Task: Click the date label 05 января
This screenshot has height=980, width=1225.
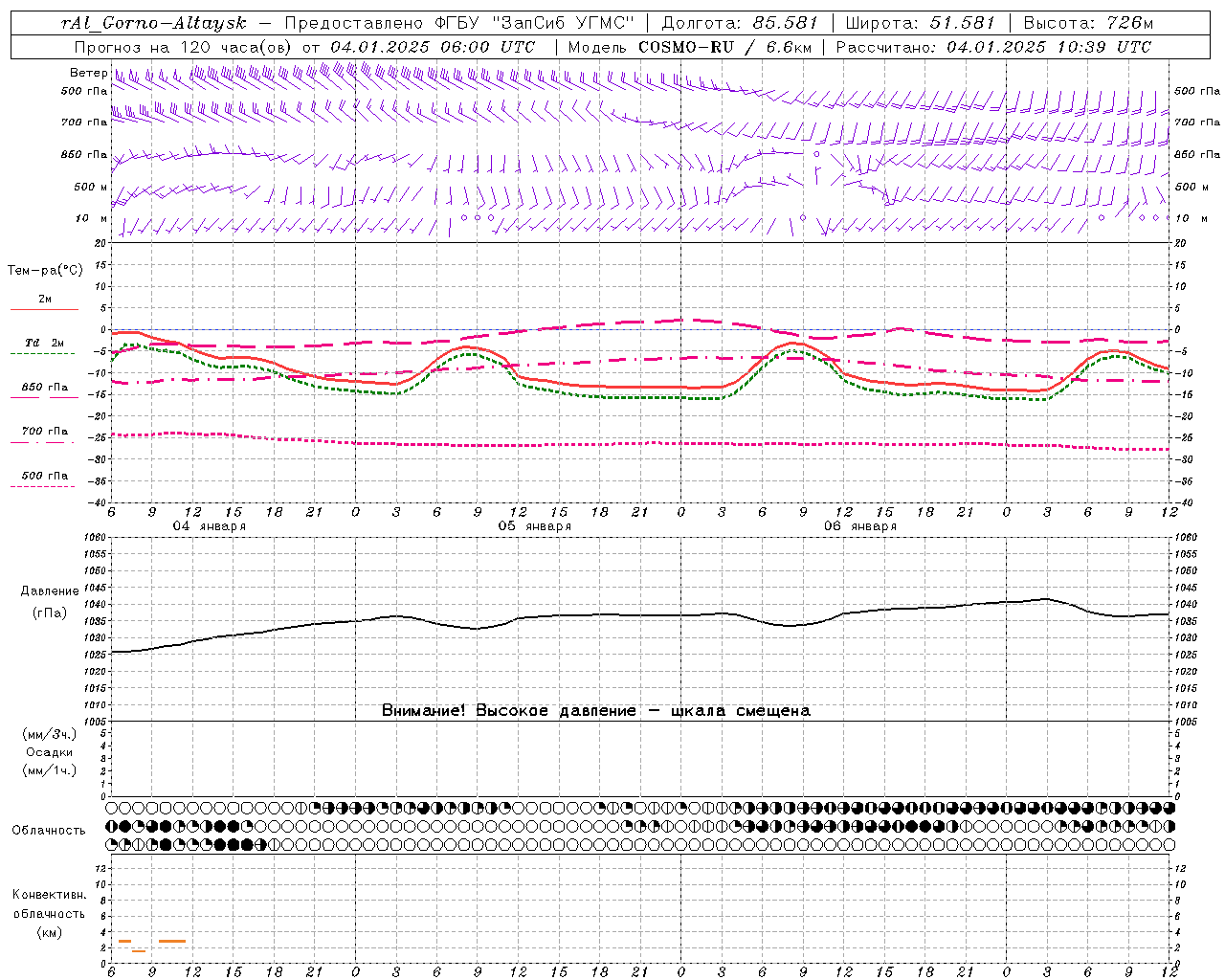Action: pyautogui.click(x=534, y=526)
